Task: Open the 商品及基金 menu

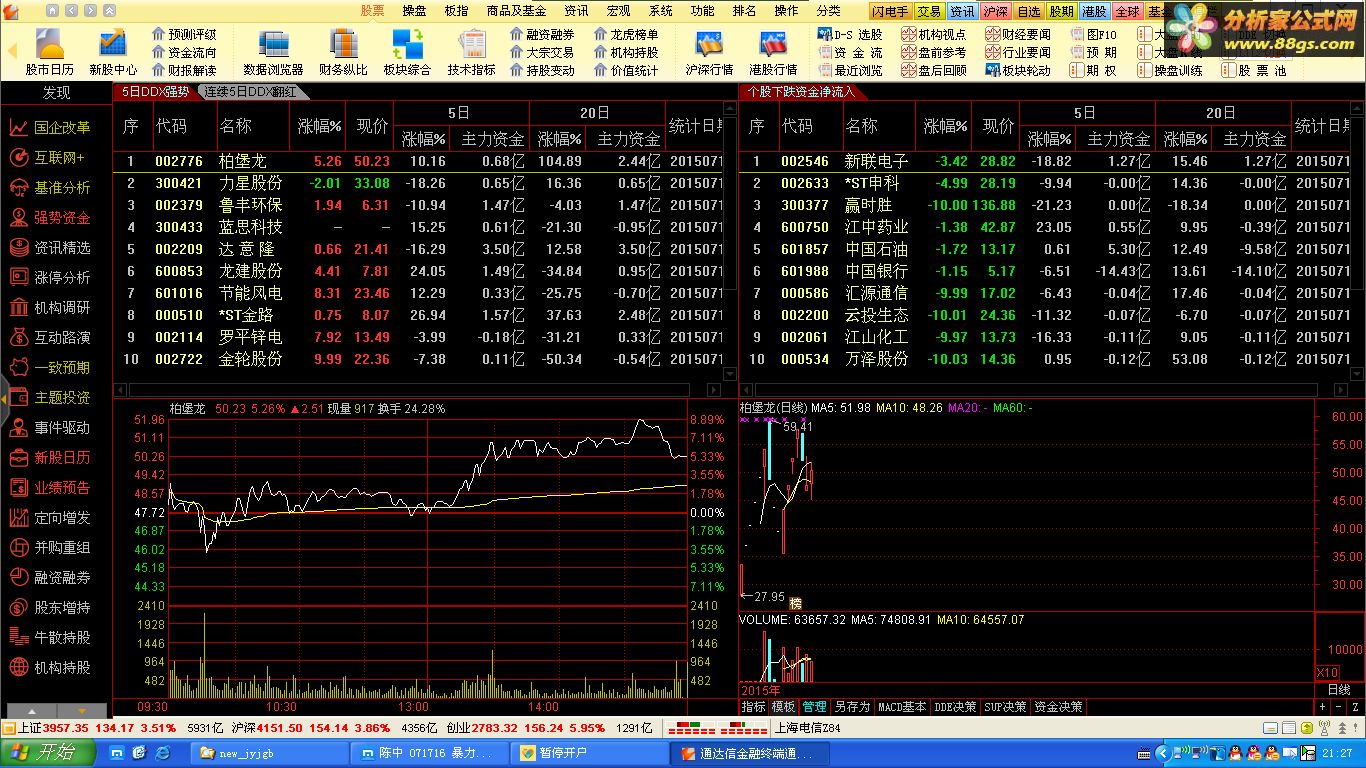Action: click(516, 10)
